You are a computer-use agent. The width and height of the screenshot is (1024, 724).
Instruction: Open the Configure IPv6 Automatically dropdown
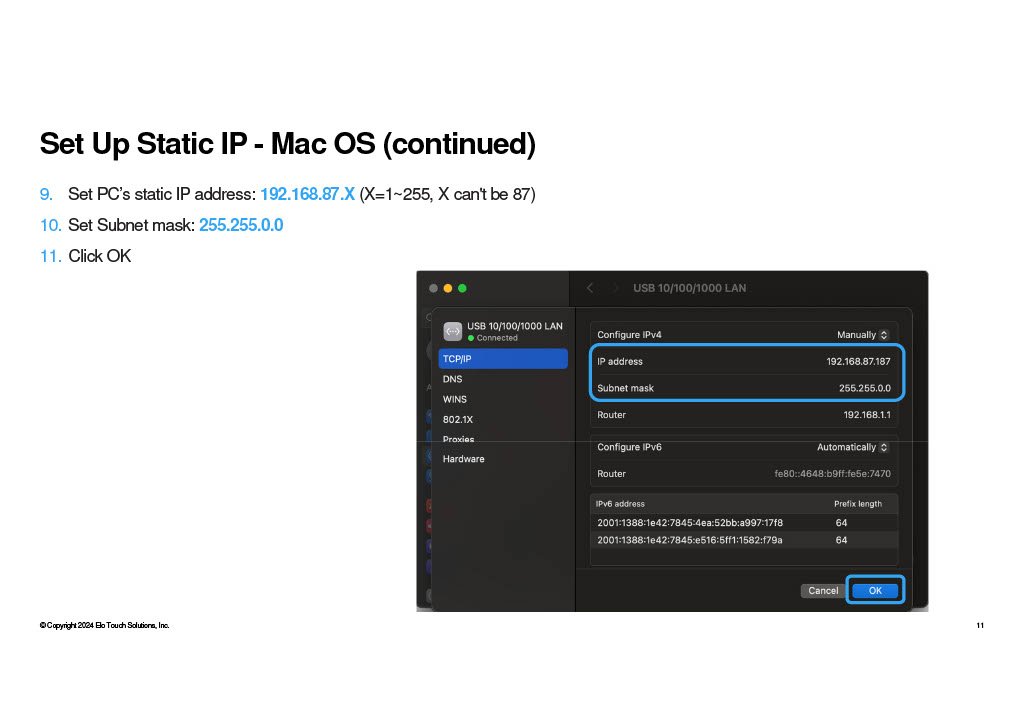[x=852, y=447]
